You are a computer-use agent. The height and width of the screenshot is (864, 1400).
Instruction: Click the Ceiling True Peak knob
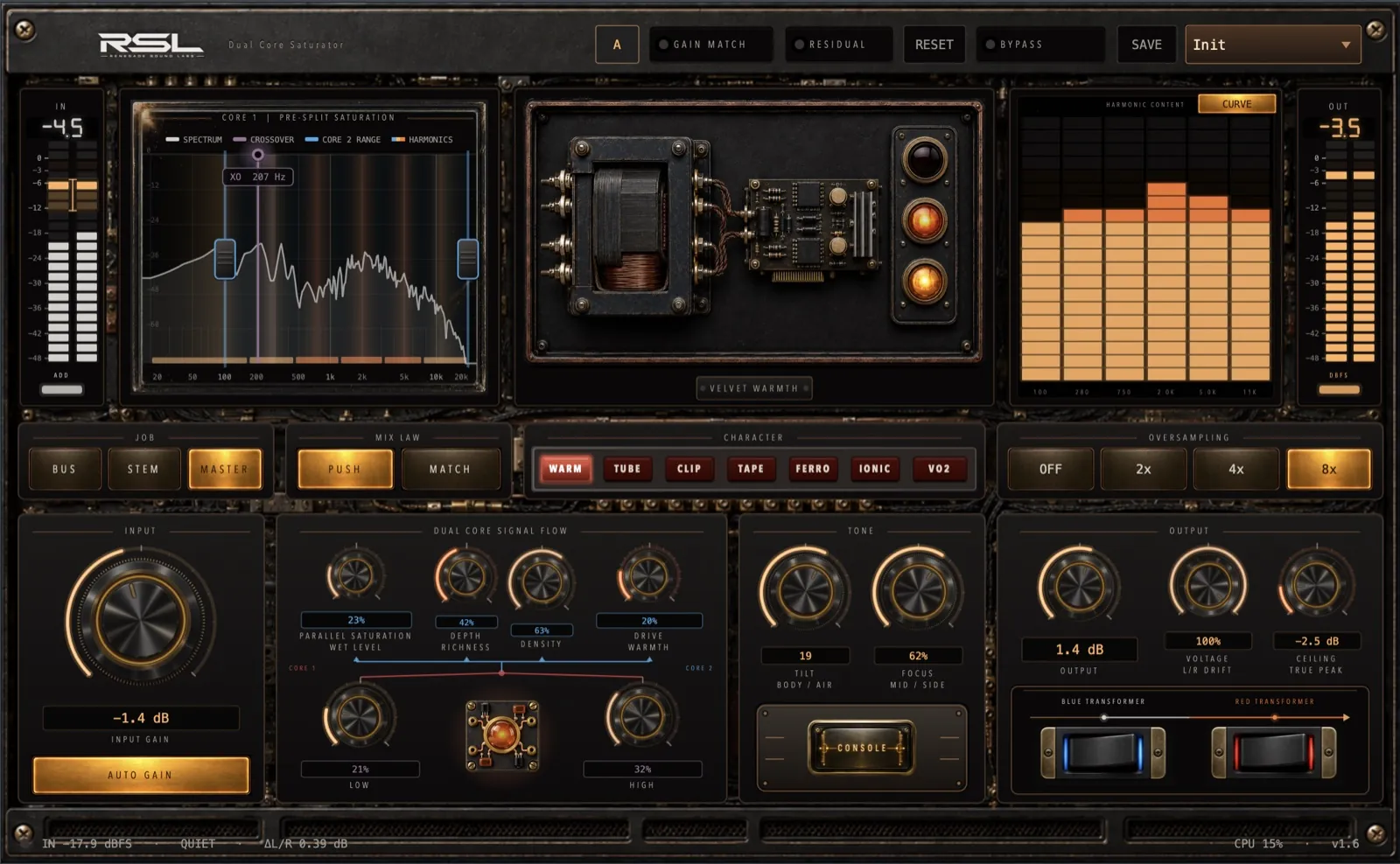click(x=1315, y=584)
